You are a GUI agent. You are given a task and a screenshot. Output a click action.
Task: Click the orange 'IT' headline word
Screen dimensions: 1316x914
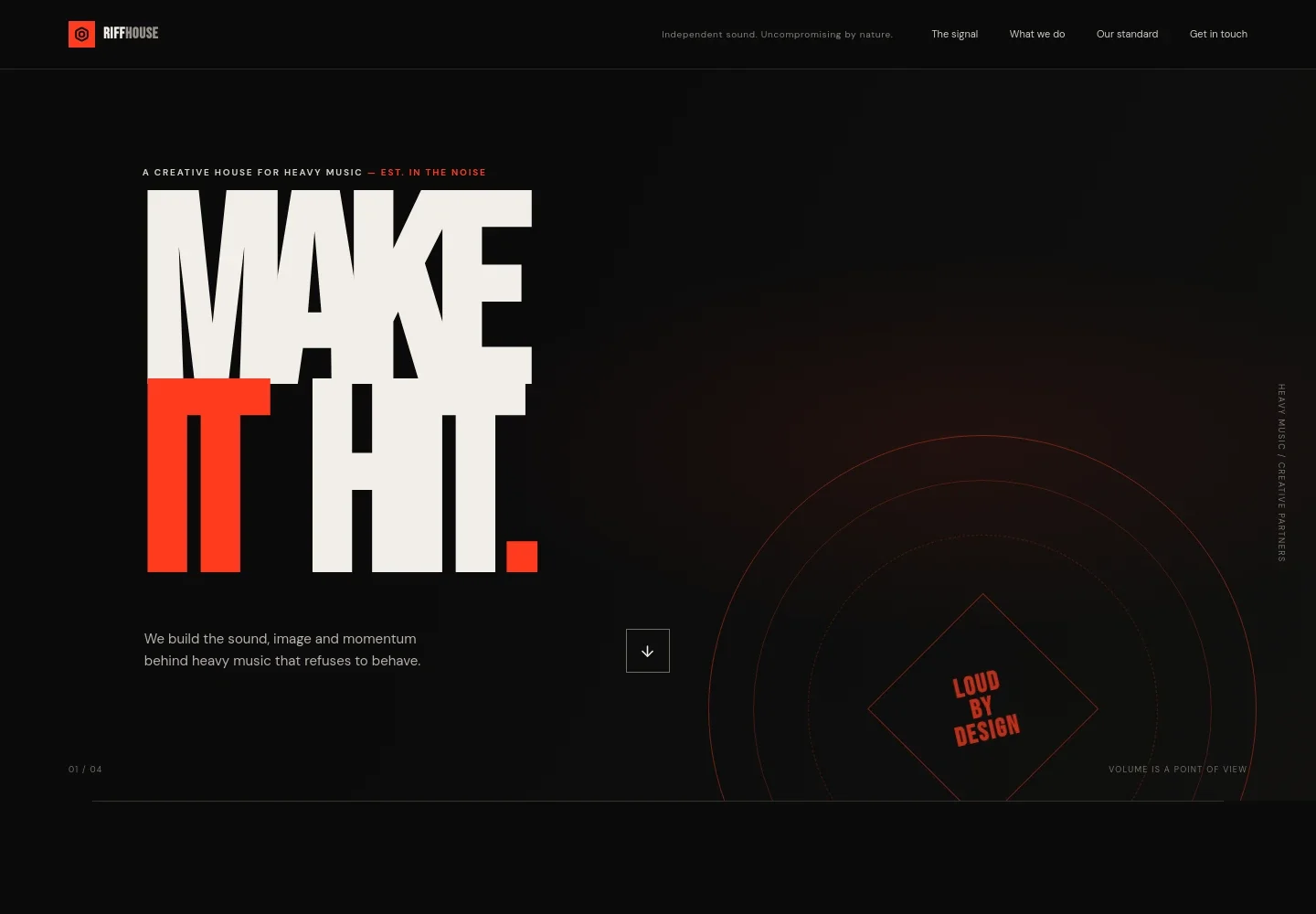coord(208,475)
